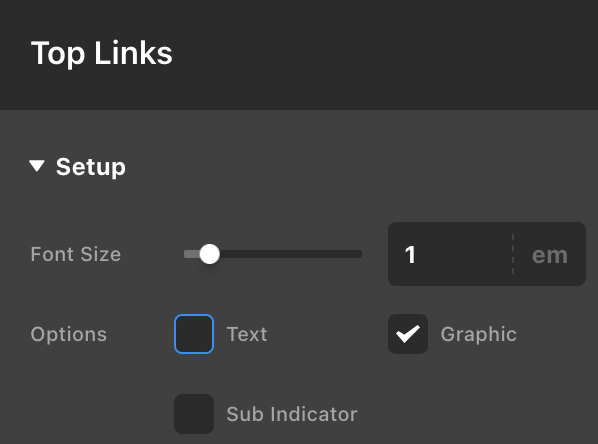
Task: Enable the Text option checkbox
Action: click(194, 334)
